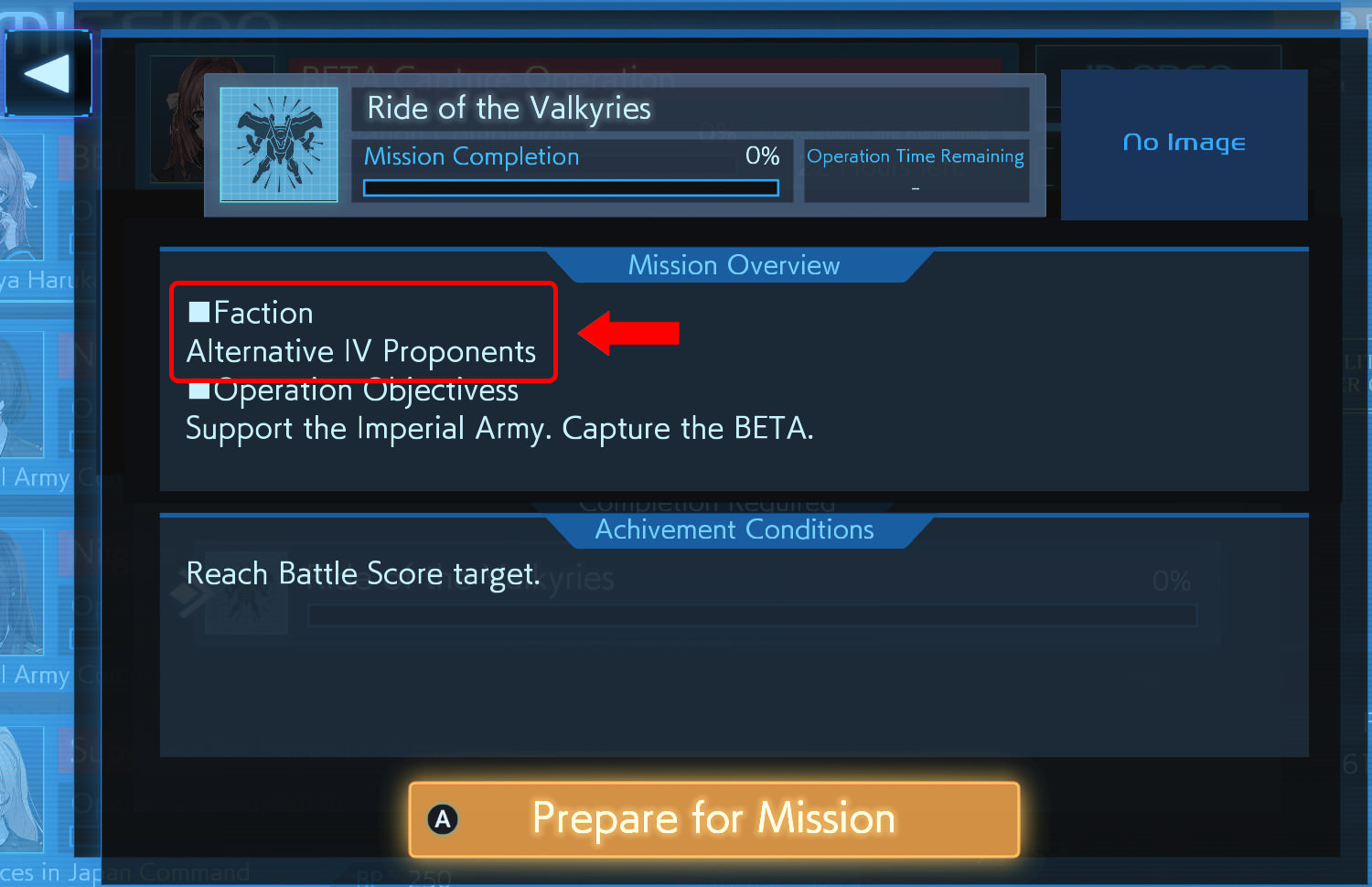Select the Achivement Conditions header tab
1372x887 pixels.
click(x=734, y=529)
